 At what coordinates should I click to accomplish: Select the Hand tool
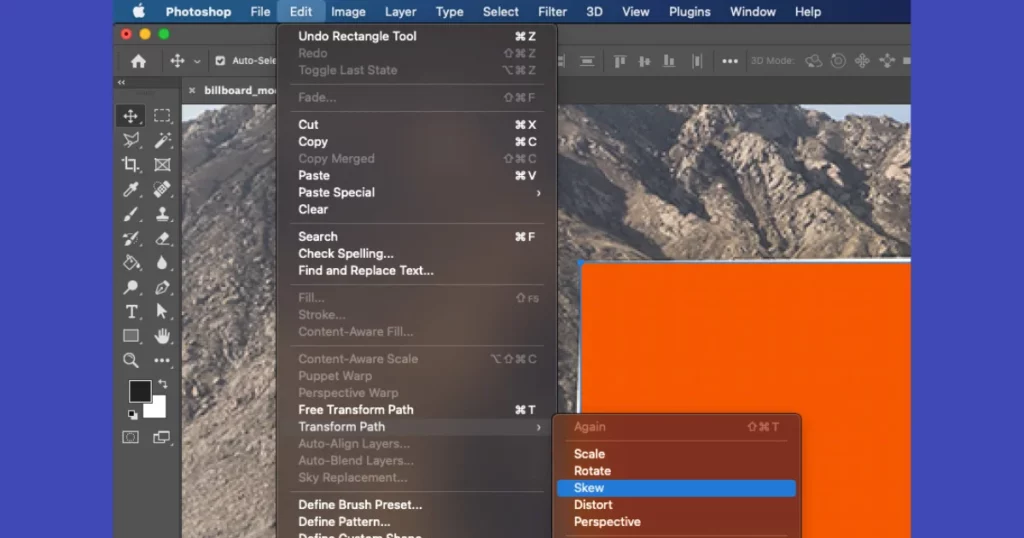[162, 336]
